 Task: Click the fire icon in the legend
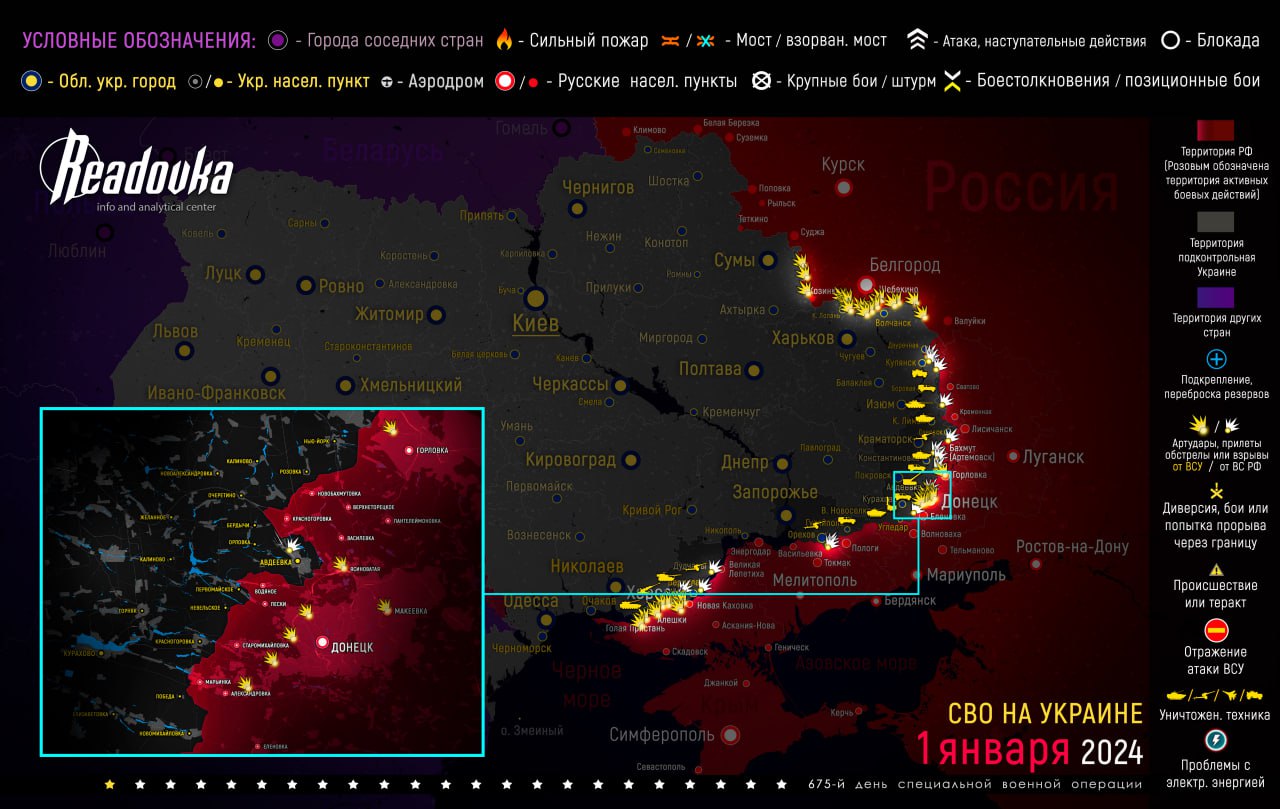504,41
